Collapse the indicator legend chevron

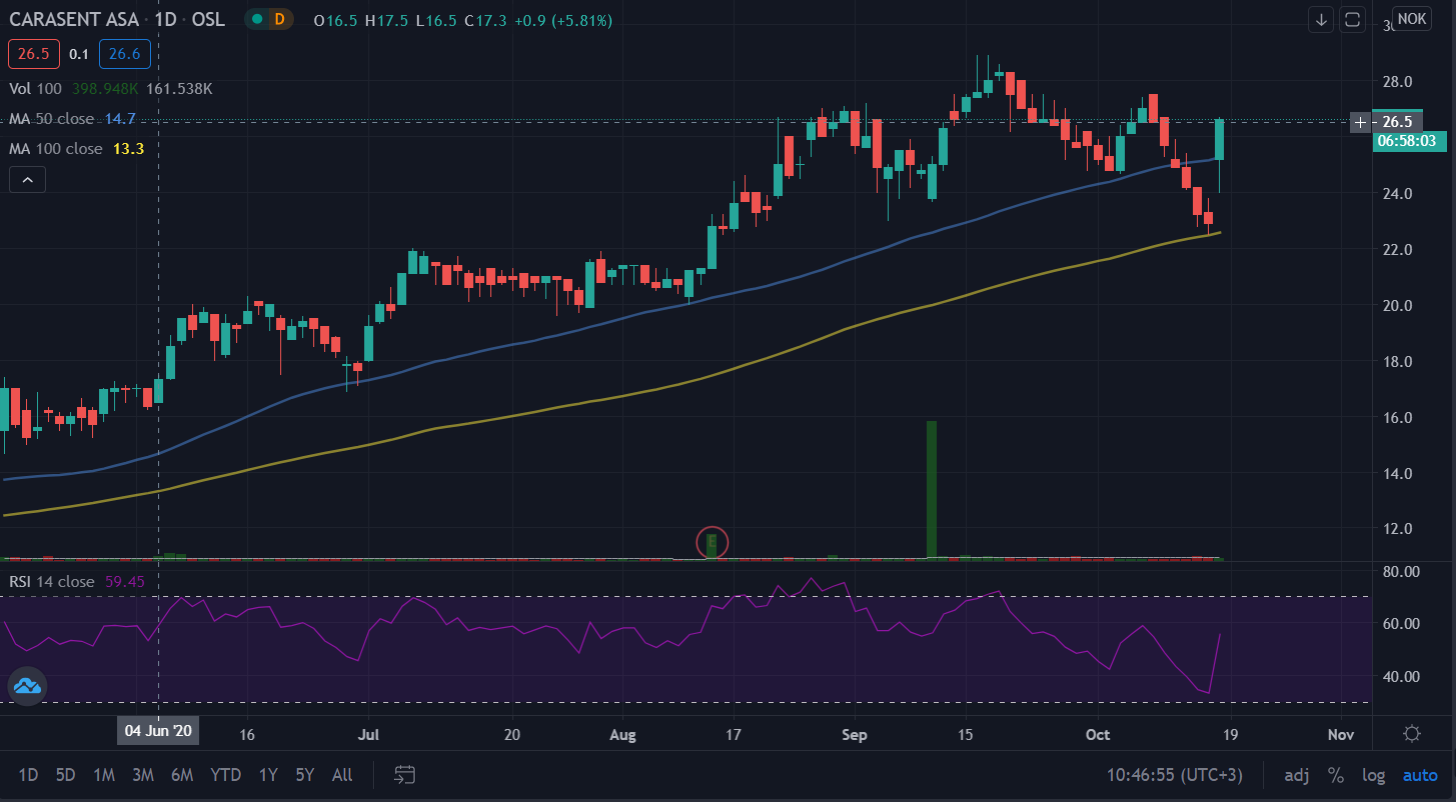pyautogui.click(x=27, y=180)
